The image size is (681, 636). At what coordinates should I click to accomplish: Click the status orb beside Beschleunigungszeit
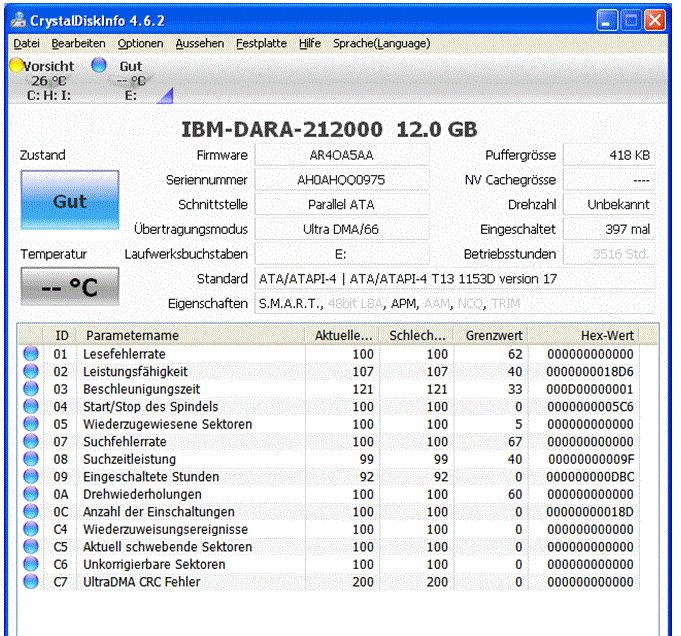30,389
